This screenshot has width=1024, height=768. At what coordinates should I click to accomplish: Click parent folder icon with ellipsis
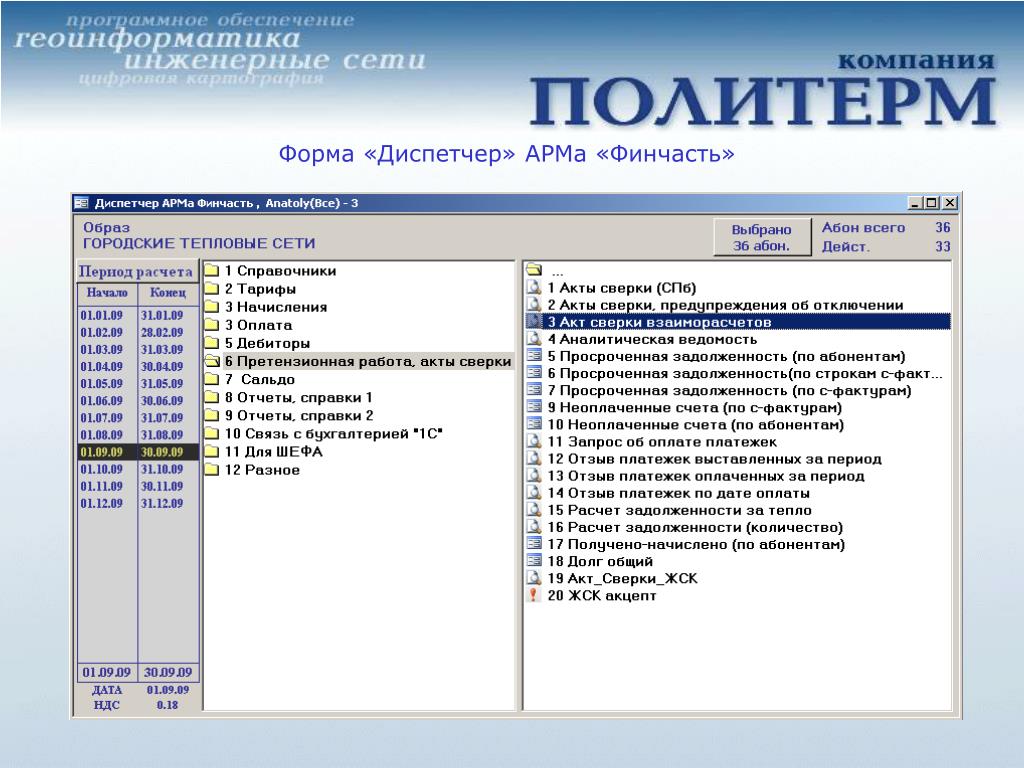coord(534,270)
